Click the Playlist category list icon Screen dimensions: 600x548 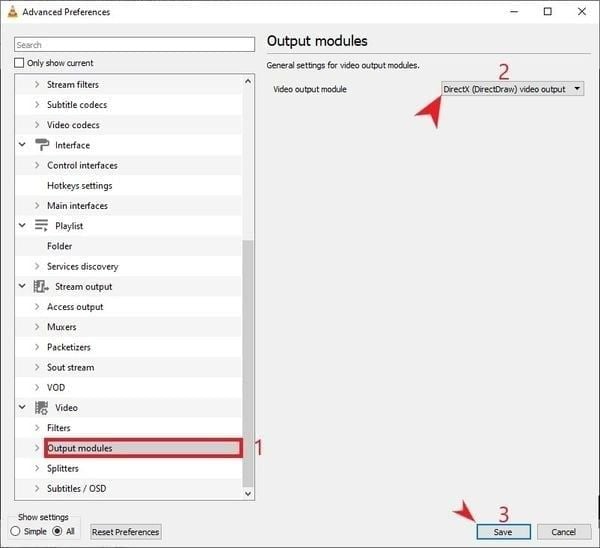coord(42,226)
